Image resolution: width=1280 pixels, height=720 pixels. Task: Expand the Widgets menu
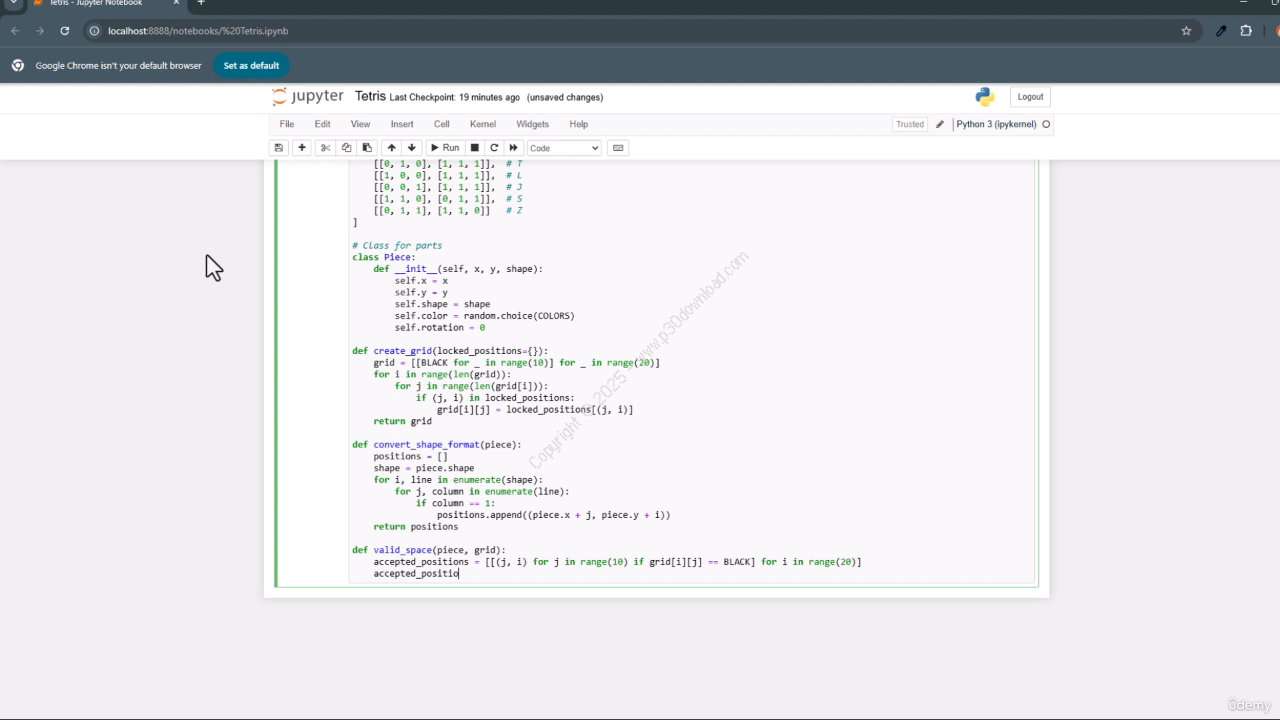tap(532, 124)
